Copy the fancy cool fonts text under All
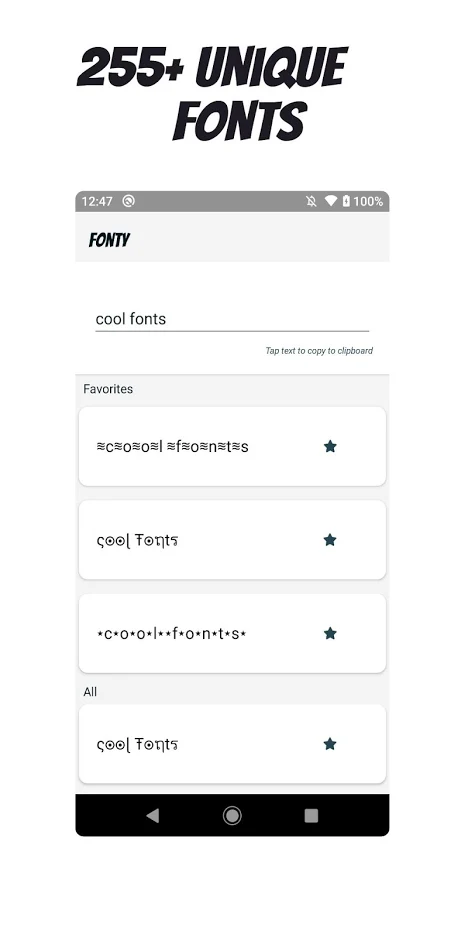This screenshot has height=937, width=468. (x=137, y=745)
